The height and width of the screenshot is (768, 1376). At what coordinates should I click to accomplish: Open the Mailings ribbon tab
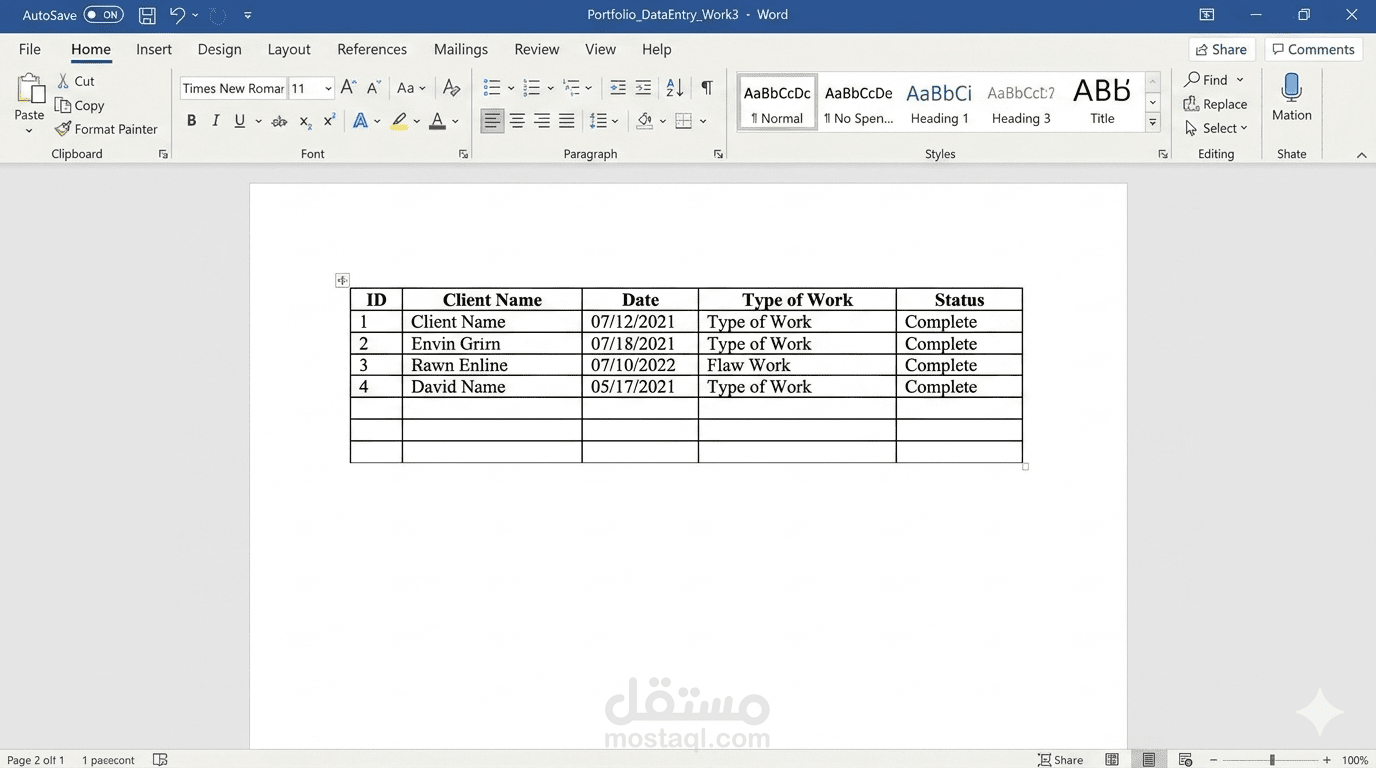pos(460,48)
